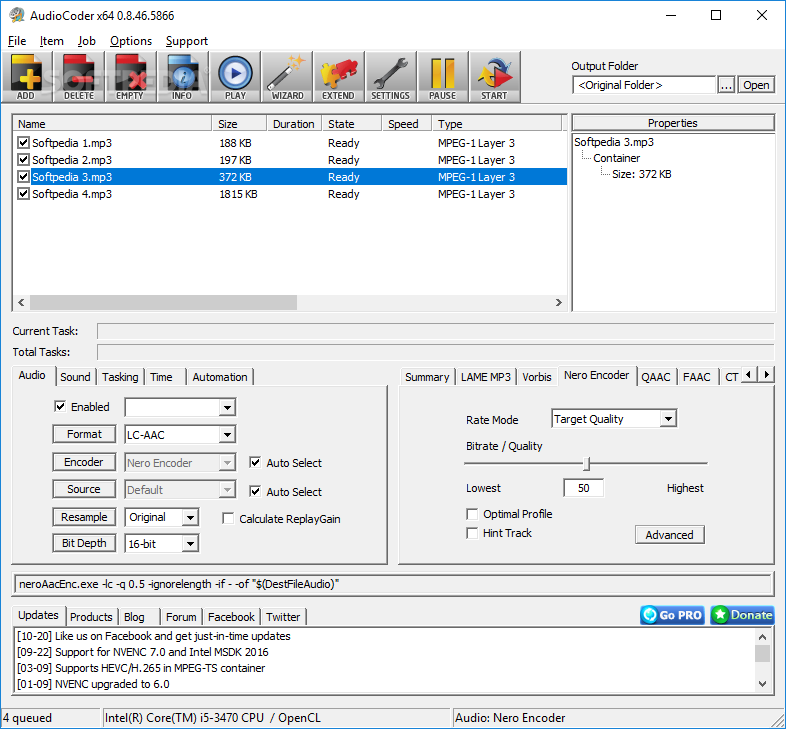Image resolution: width=786 pixels, height=729 pixels.
Task: Click the EMPTY list toolbar icon
Action: [x=131, y=77]
